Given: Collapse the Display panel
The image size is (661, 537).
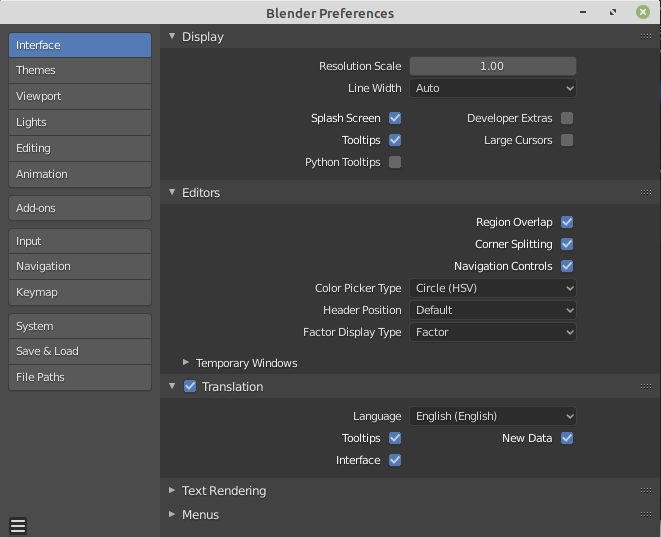Looking at the screenshot, I should (172, 36).
